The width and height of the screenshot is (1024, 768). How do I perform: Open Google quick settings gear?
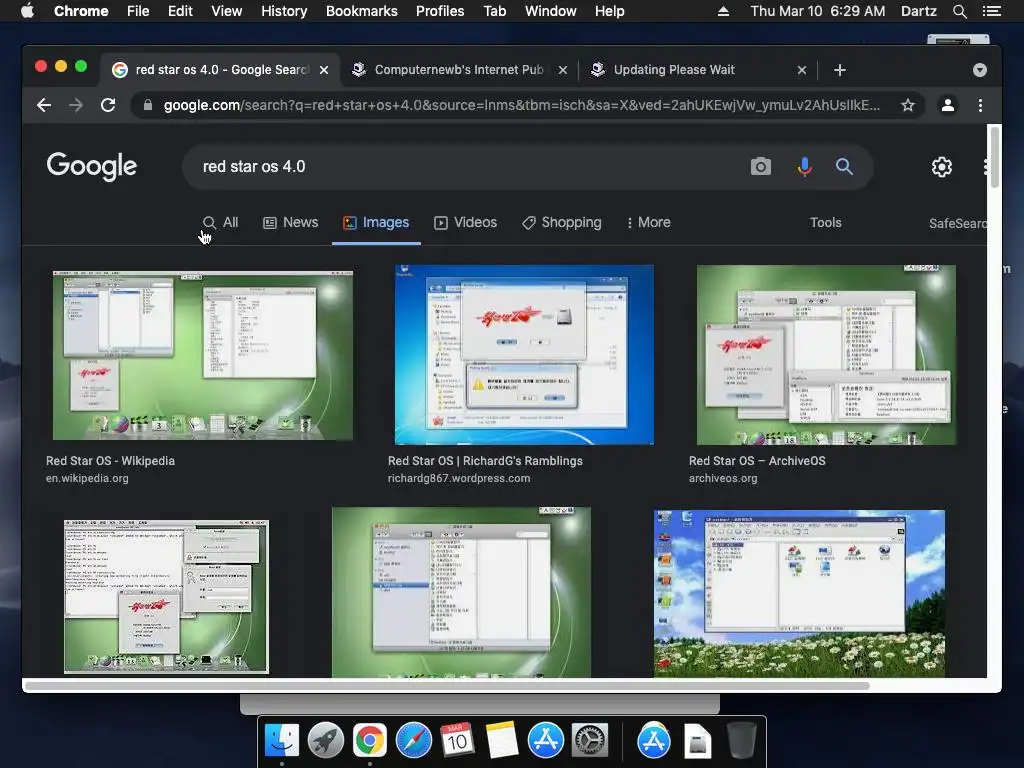[x=942, y=167]
